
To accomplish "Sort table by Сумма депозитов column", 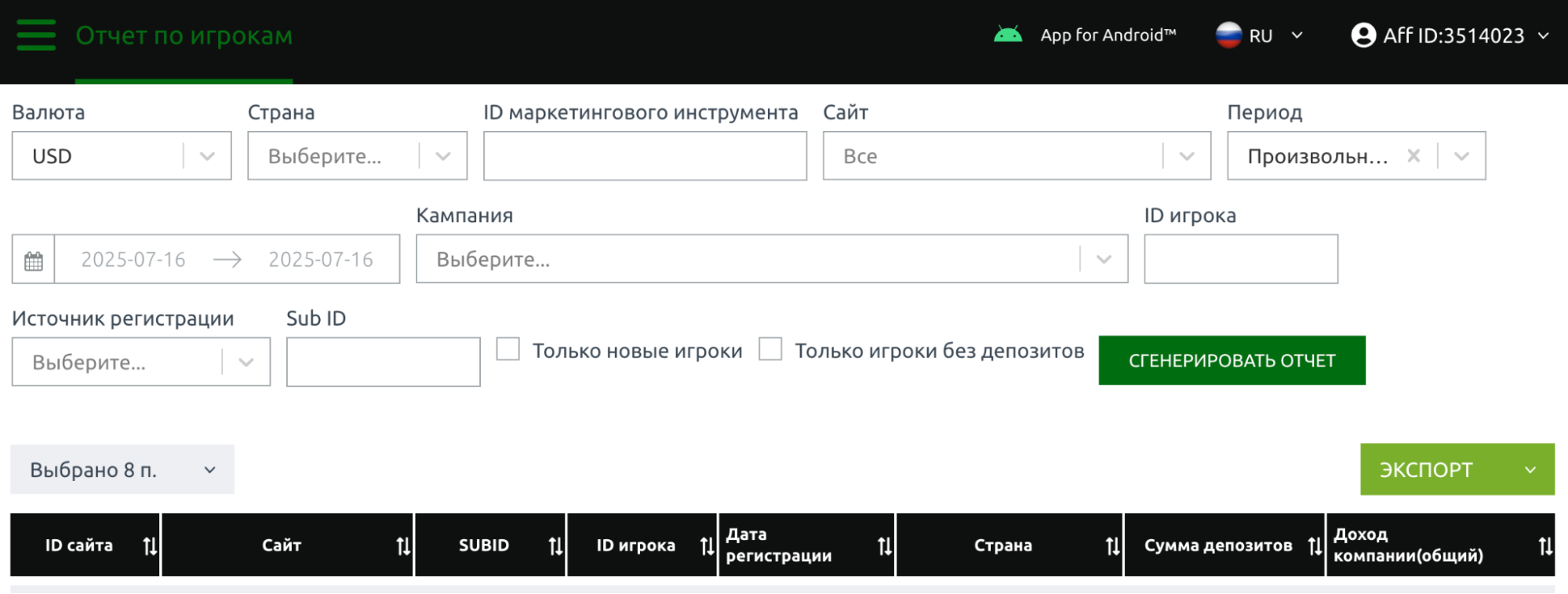I will [1314, 545].
